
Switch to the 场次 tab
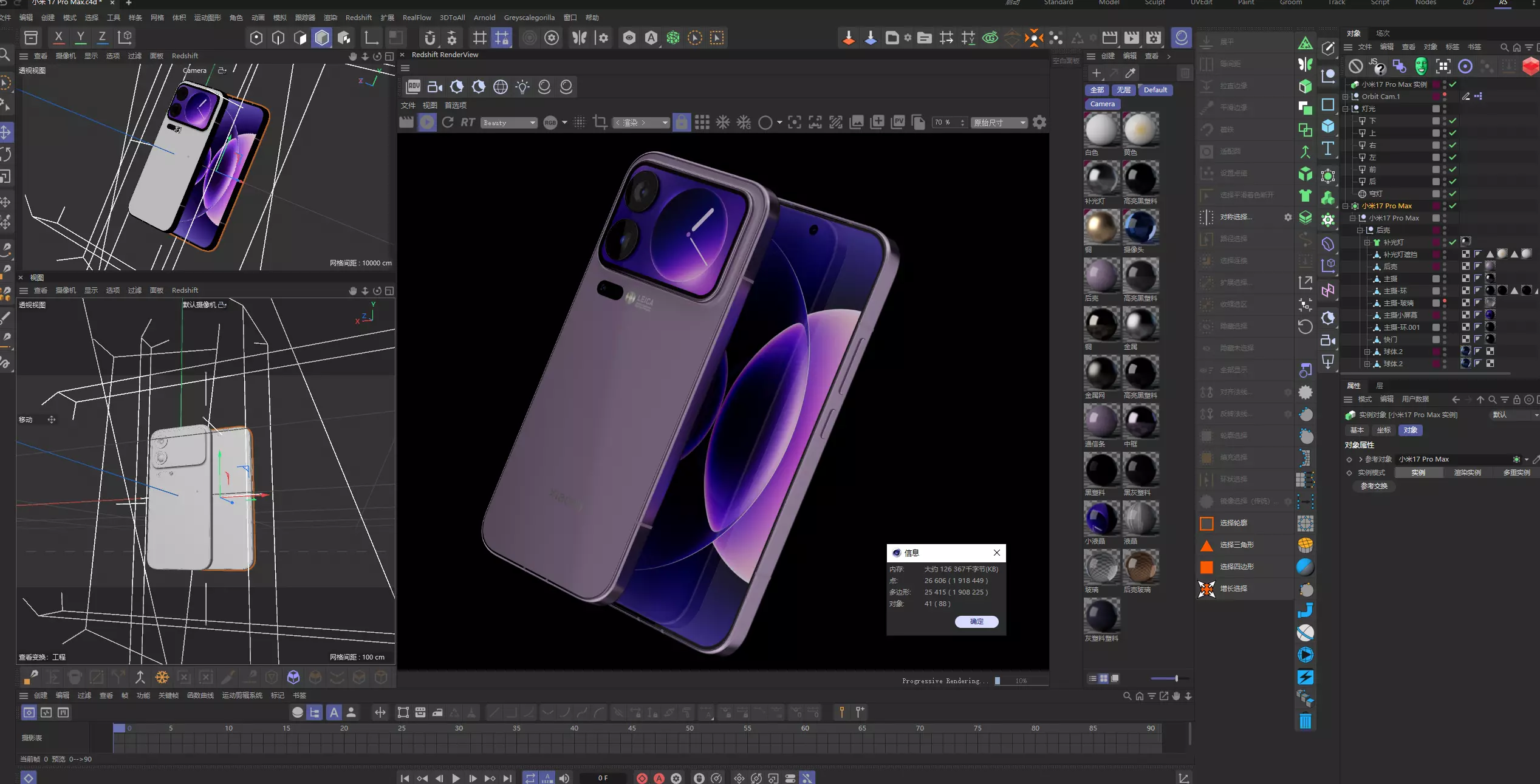[x=1383, y=33]
